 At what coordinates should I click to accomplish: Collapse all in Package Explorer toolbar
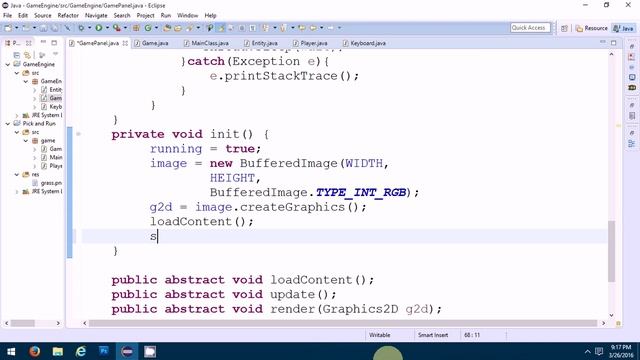17,55
